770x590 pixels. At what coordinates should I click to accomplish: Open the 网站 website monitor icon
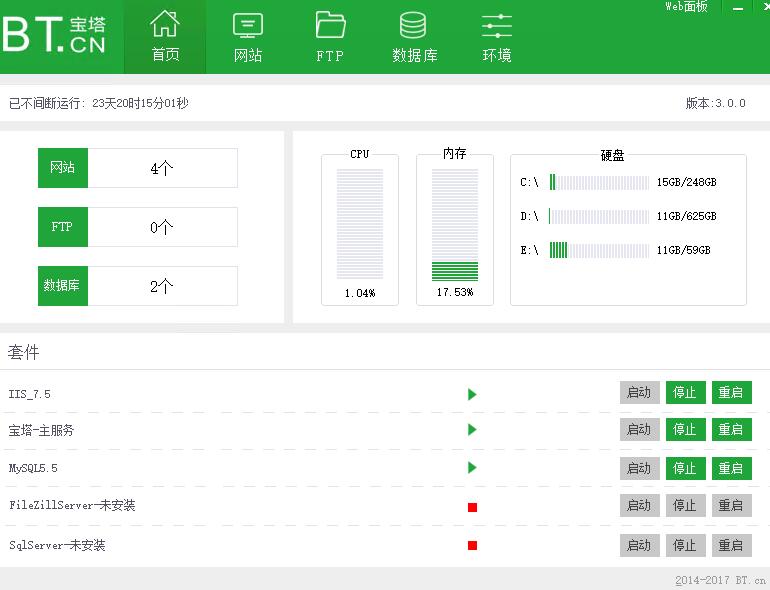248,26
